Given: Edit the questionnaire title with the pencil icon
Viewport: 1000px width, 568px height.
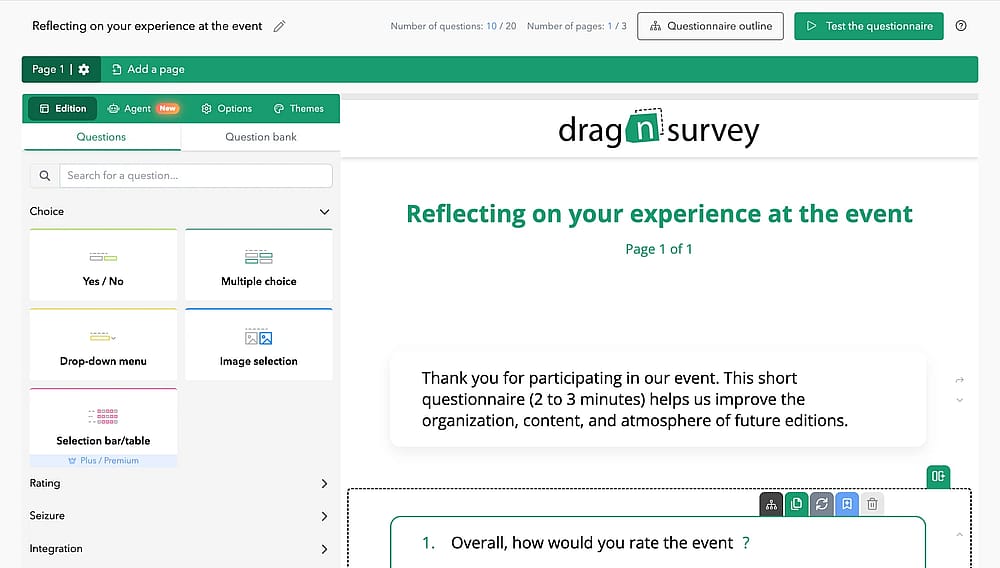Looking at the screenshot, I should point(279,26).
